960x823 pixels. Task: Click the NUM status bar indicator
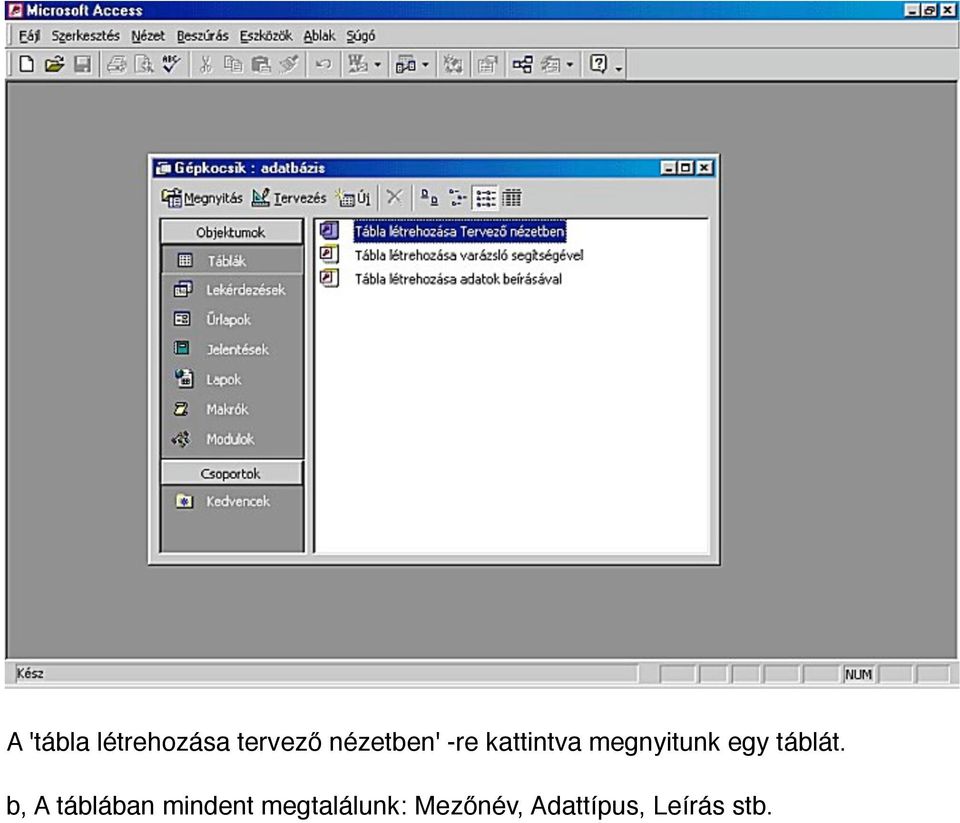click(x=858, y=674)
